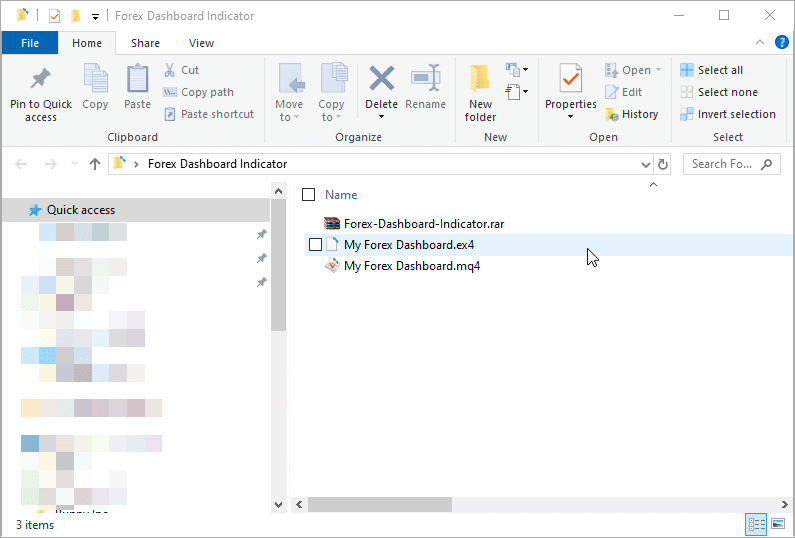Click the Copy ribbon button

(x=95, y=86)
